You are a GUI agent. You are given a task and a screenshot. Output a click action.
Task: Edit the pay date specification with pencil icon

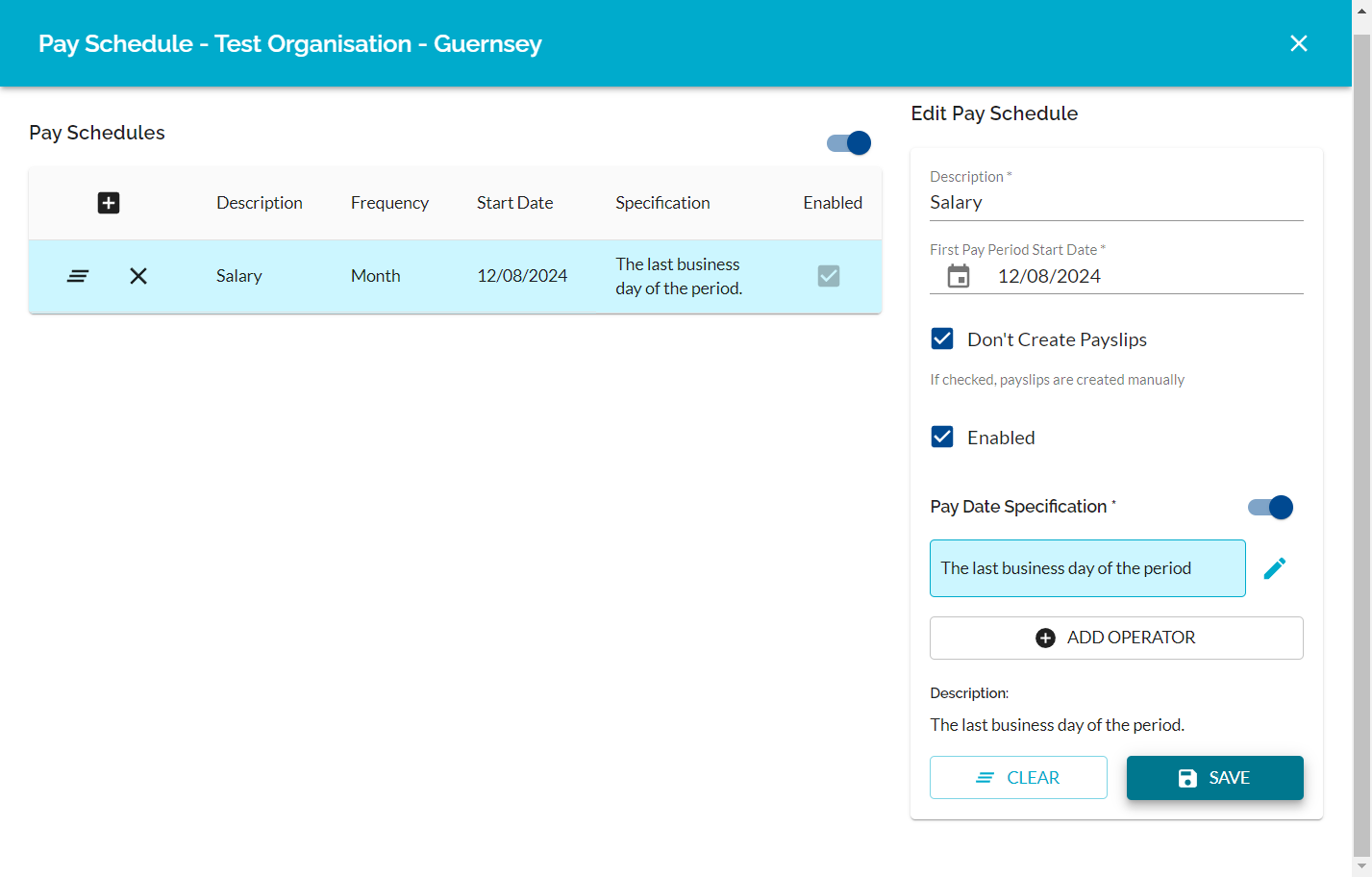1275,568
